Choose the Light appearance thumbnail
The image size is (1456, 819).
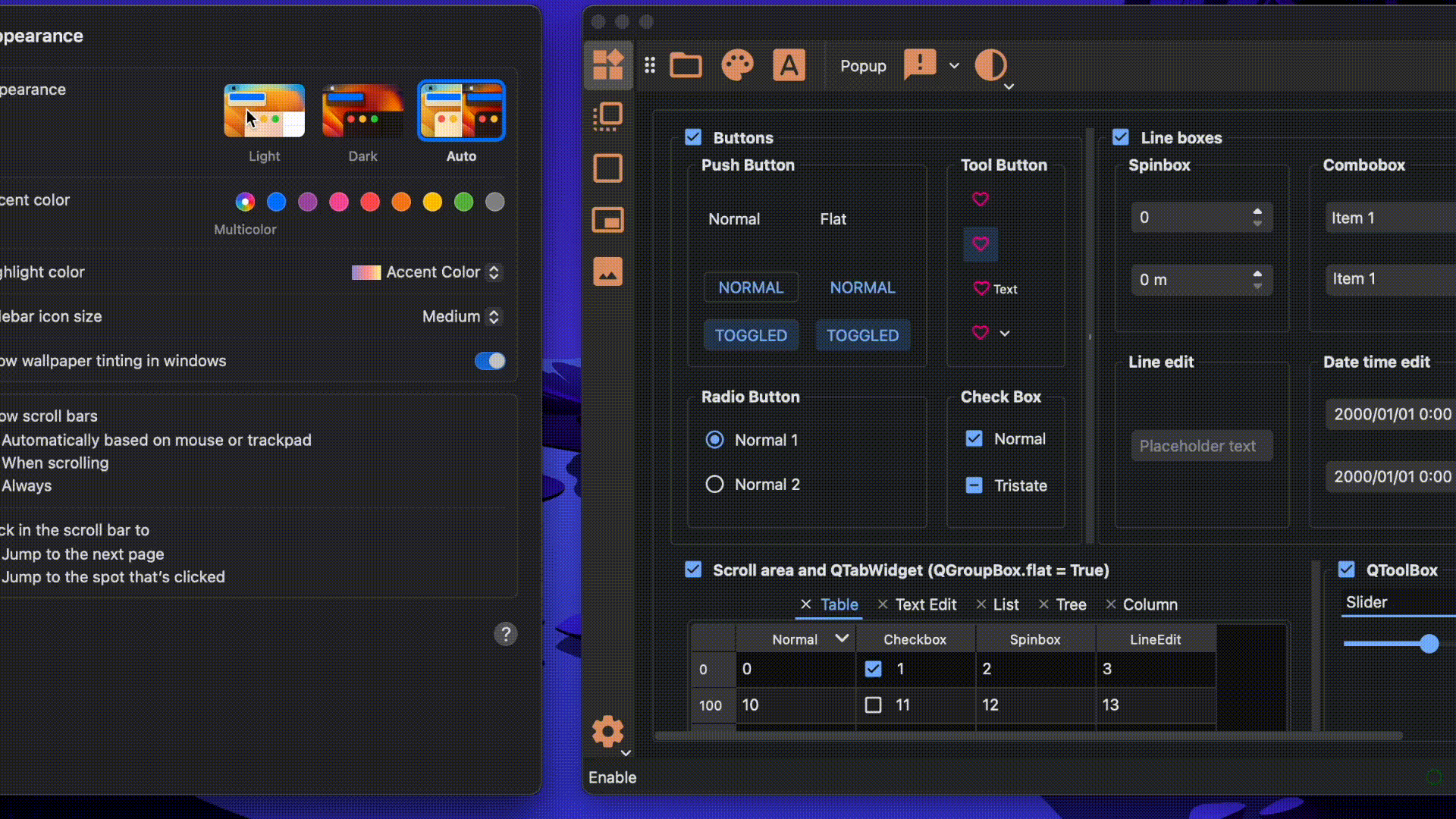click(x=264, y=111)
